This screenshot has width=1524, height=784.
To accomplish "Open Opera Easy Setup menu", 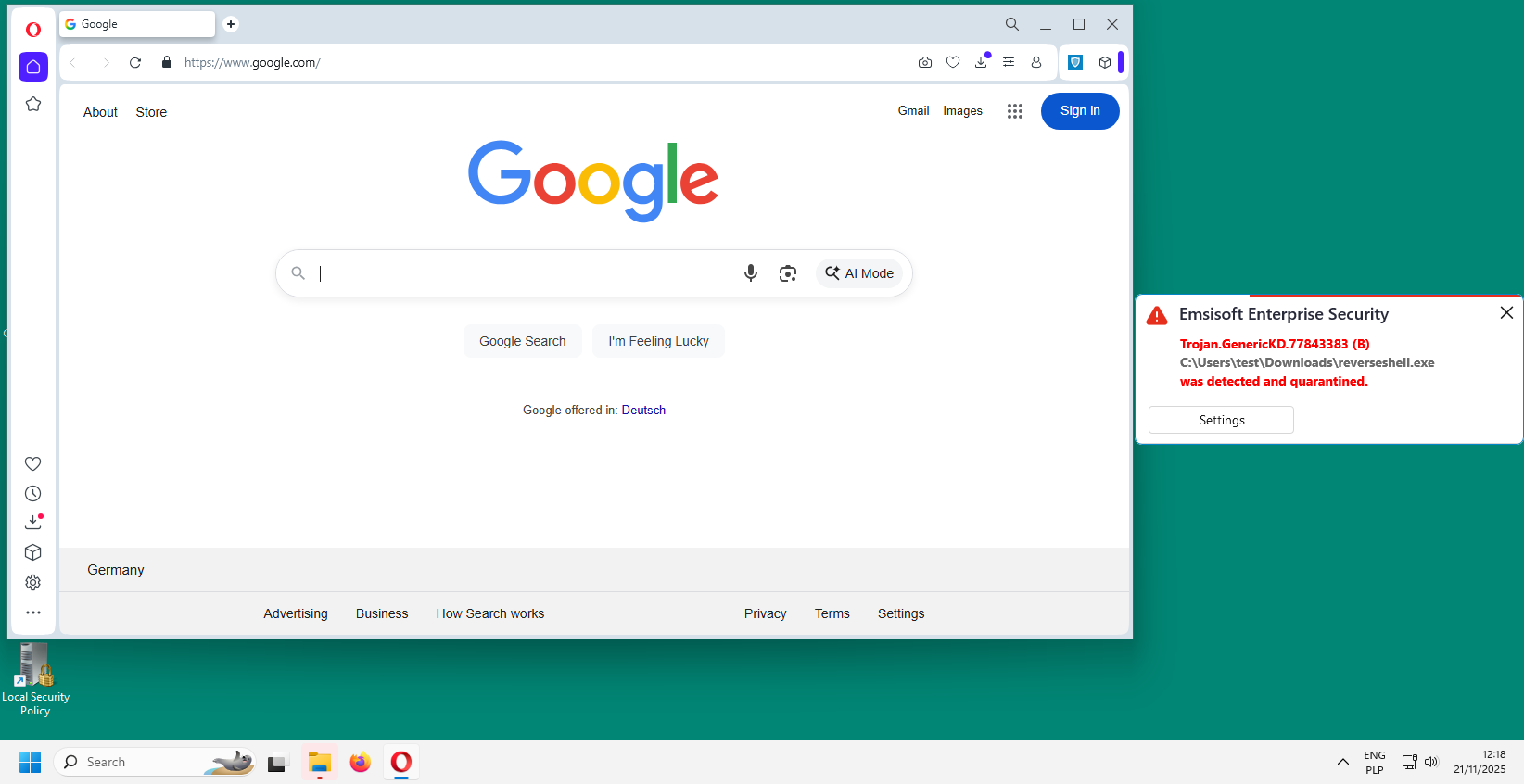I will [x=1009, y=62].
